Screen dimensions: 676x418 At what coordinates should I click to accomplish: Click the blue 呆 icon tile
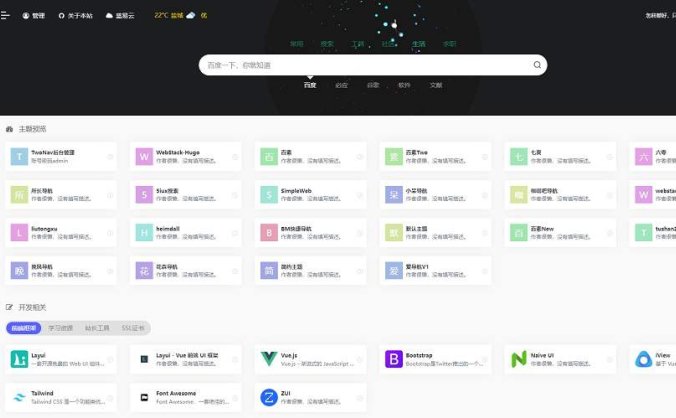394,194
